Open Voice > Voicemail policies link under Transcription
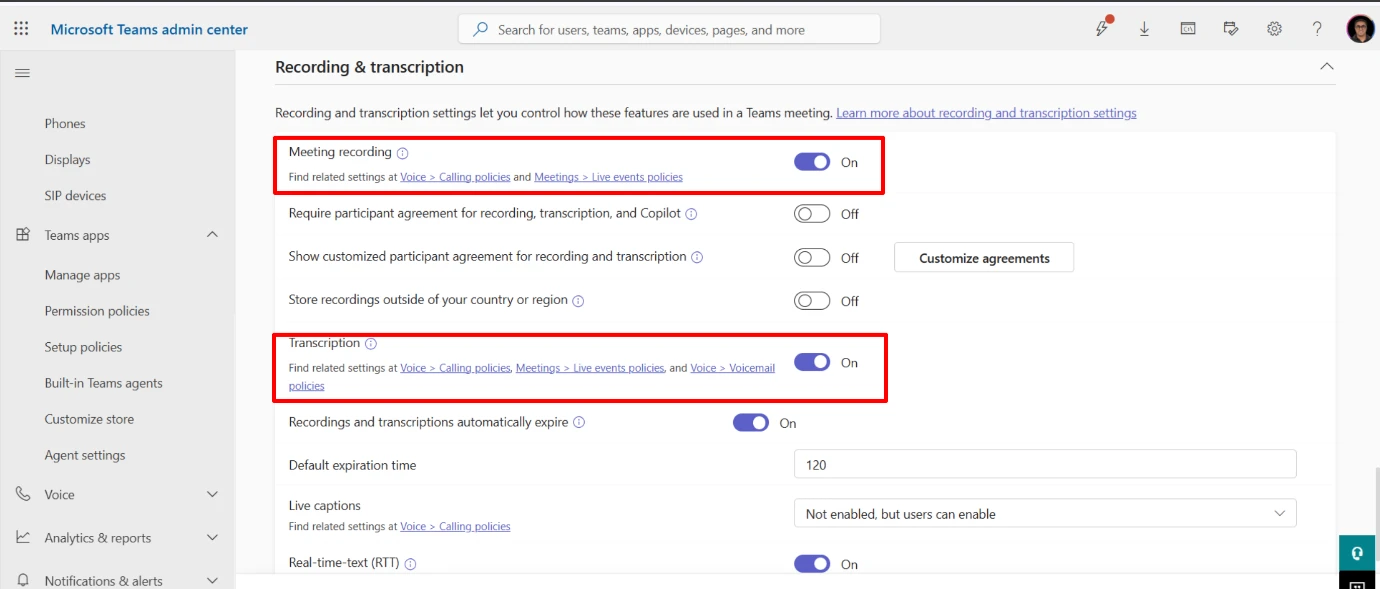The image size is (1380, 589). [x=732, y=368]
